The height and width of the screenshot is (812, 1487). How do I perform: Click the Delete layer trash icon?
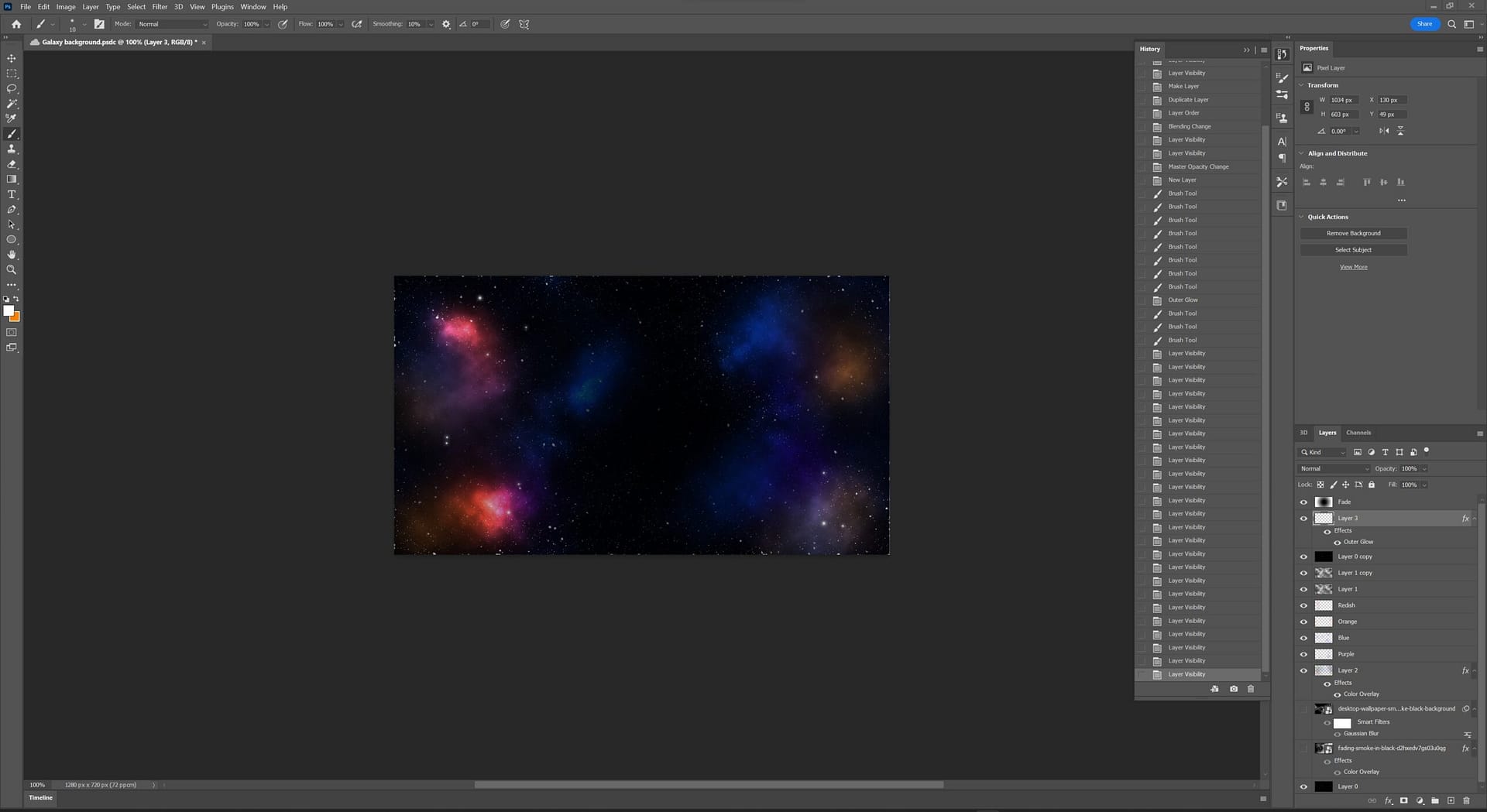pos(1467,801)
